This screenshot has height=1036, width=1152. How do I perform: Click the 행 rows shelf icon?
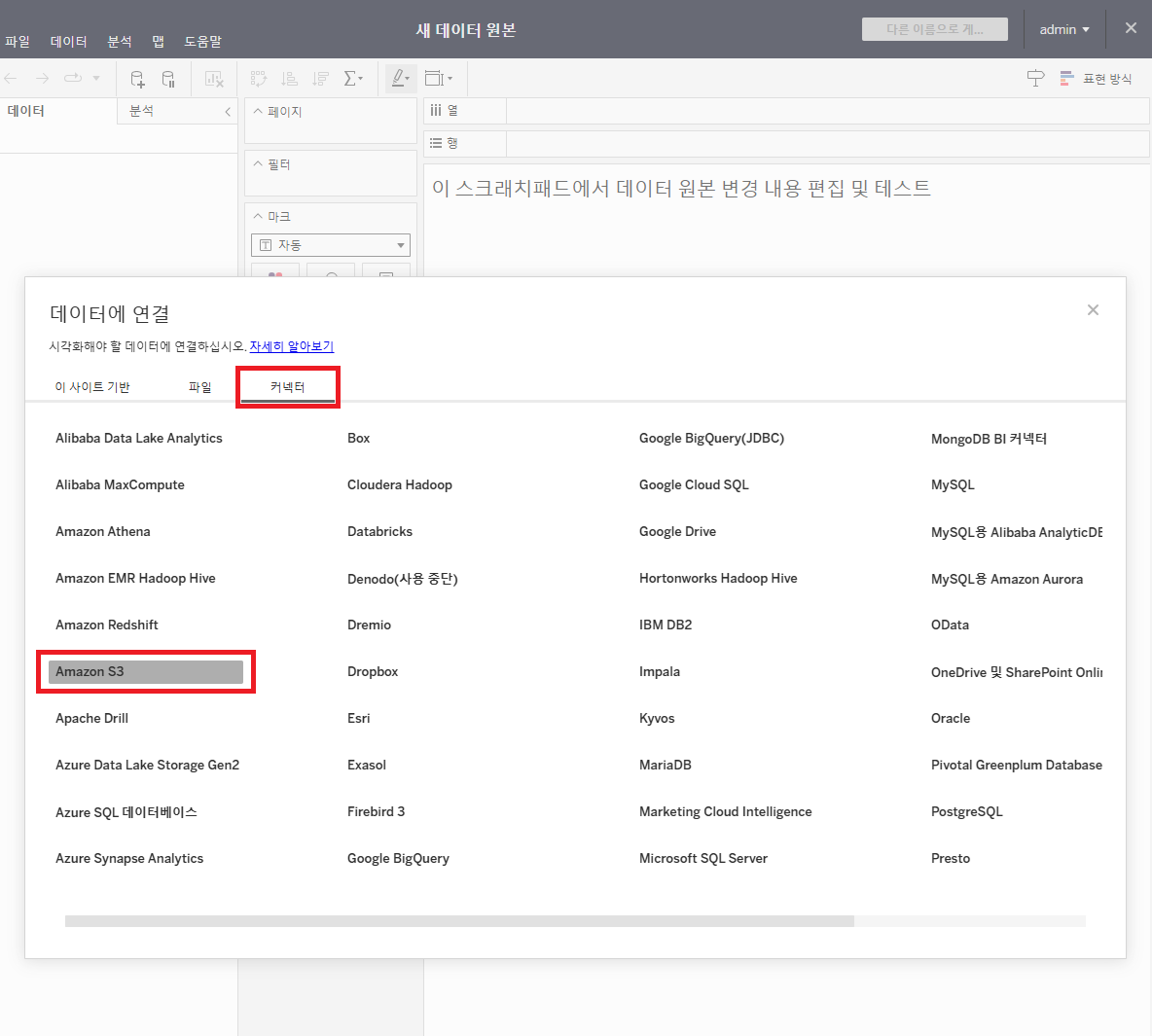coord(437,143)
